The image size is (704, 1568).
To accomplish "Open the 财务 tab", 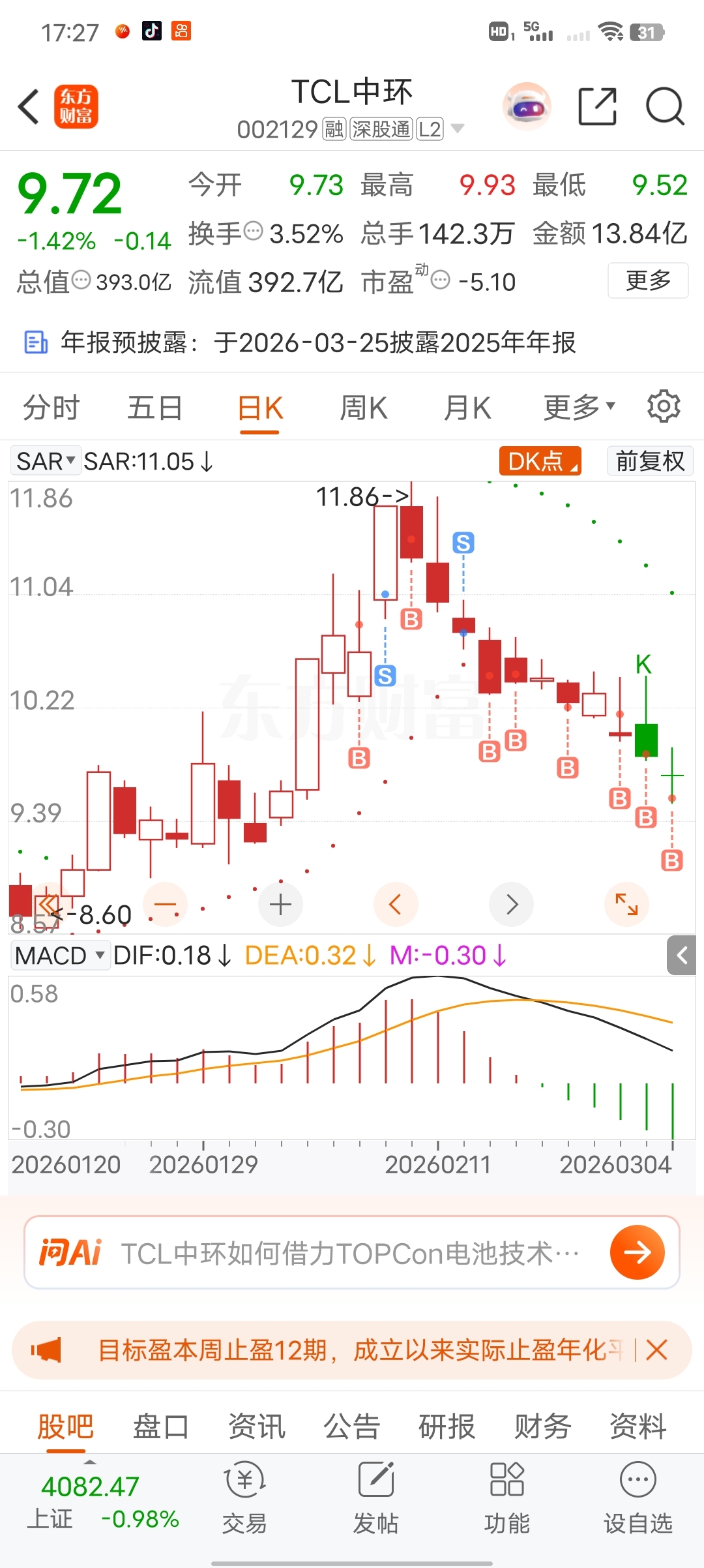I will coord(543,1426).
